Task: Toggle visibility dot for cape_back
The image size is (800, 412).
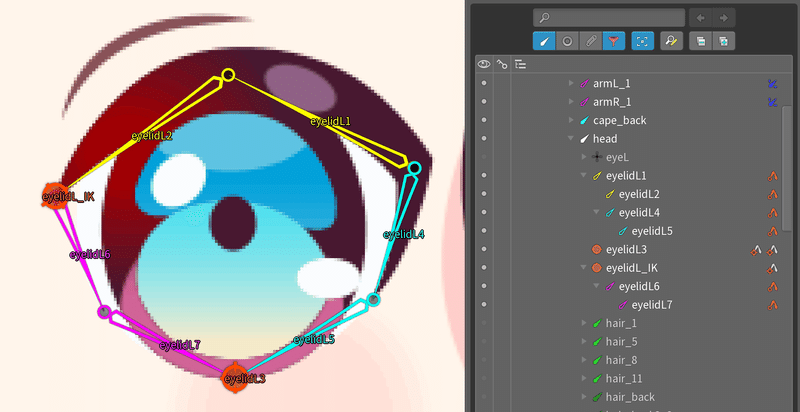Action: (484, 120)
